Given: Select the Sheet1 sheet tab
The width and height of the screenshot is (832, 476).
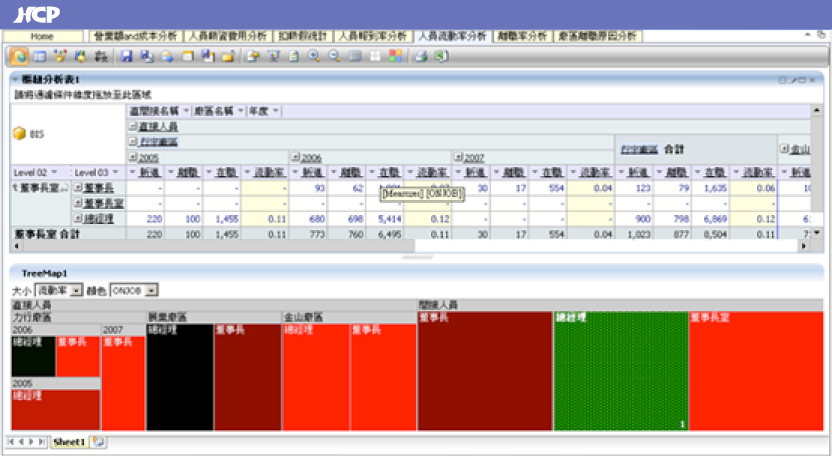Looking at the screenshot, I should point(68,441).
